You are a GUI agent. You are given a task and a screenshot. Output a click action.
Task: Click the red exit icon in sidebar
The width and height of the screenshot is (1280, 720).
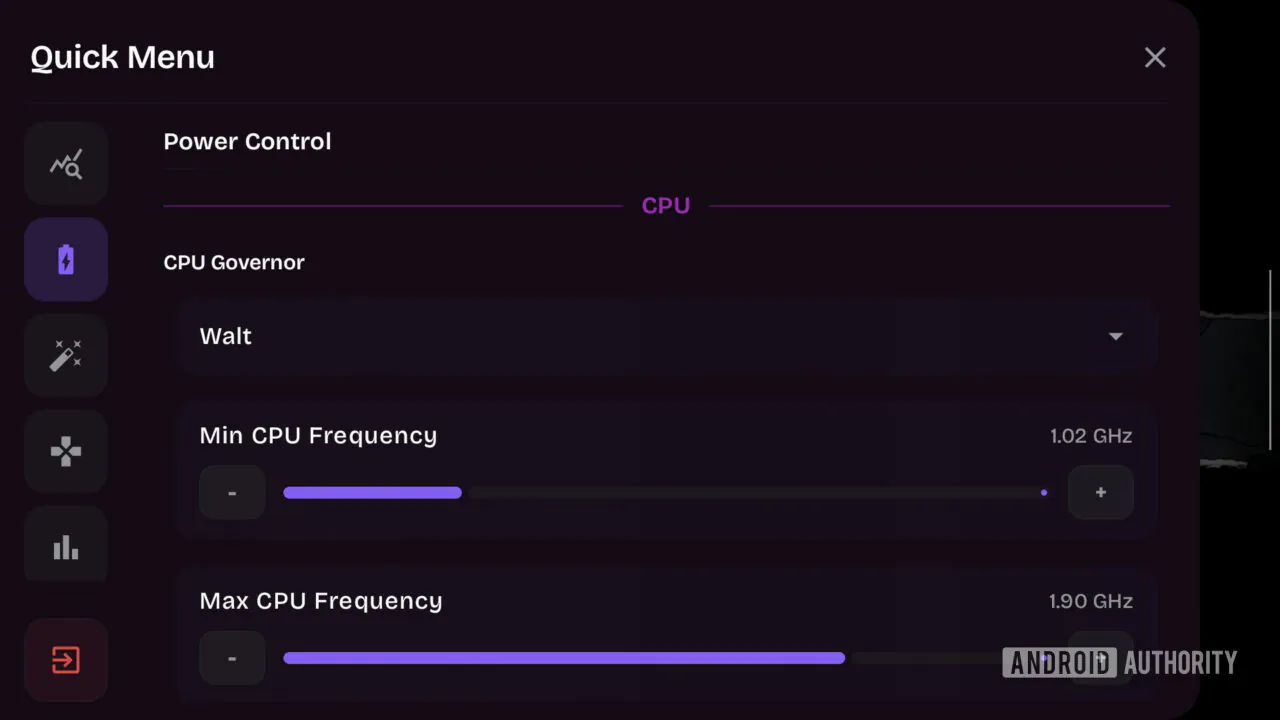[x=66, y=660]
